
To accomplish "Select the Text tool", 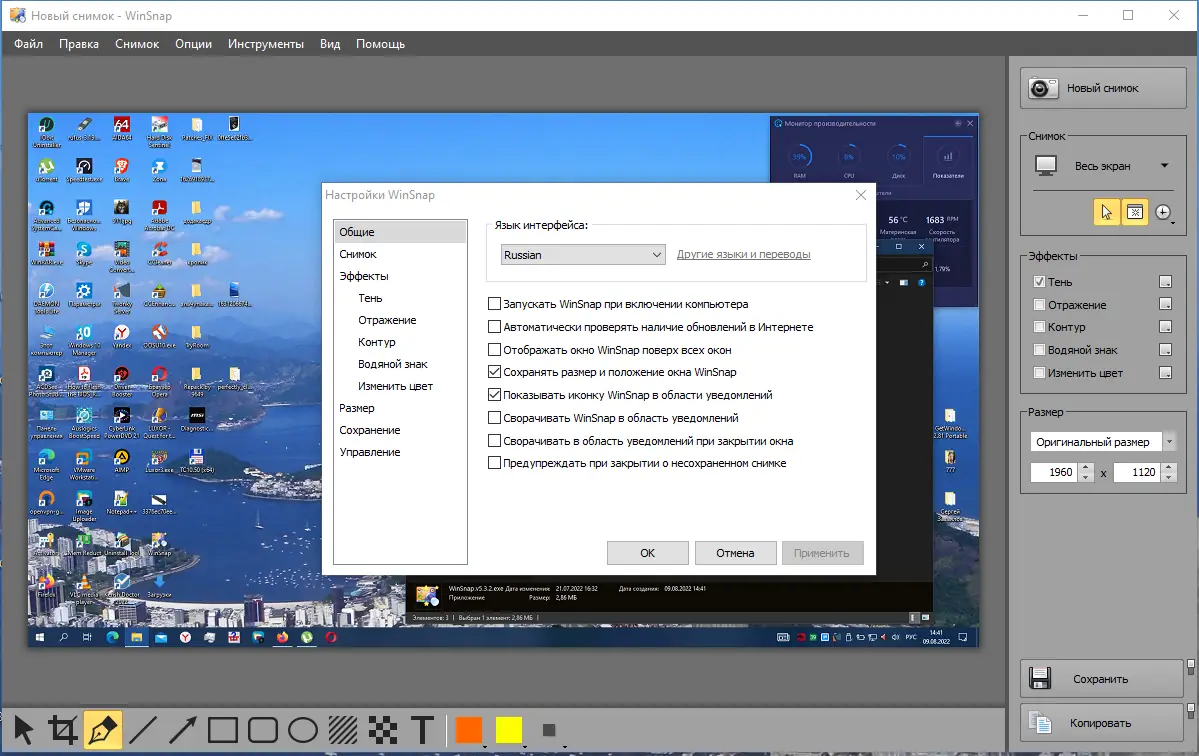I will (x=422, y=730).
